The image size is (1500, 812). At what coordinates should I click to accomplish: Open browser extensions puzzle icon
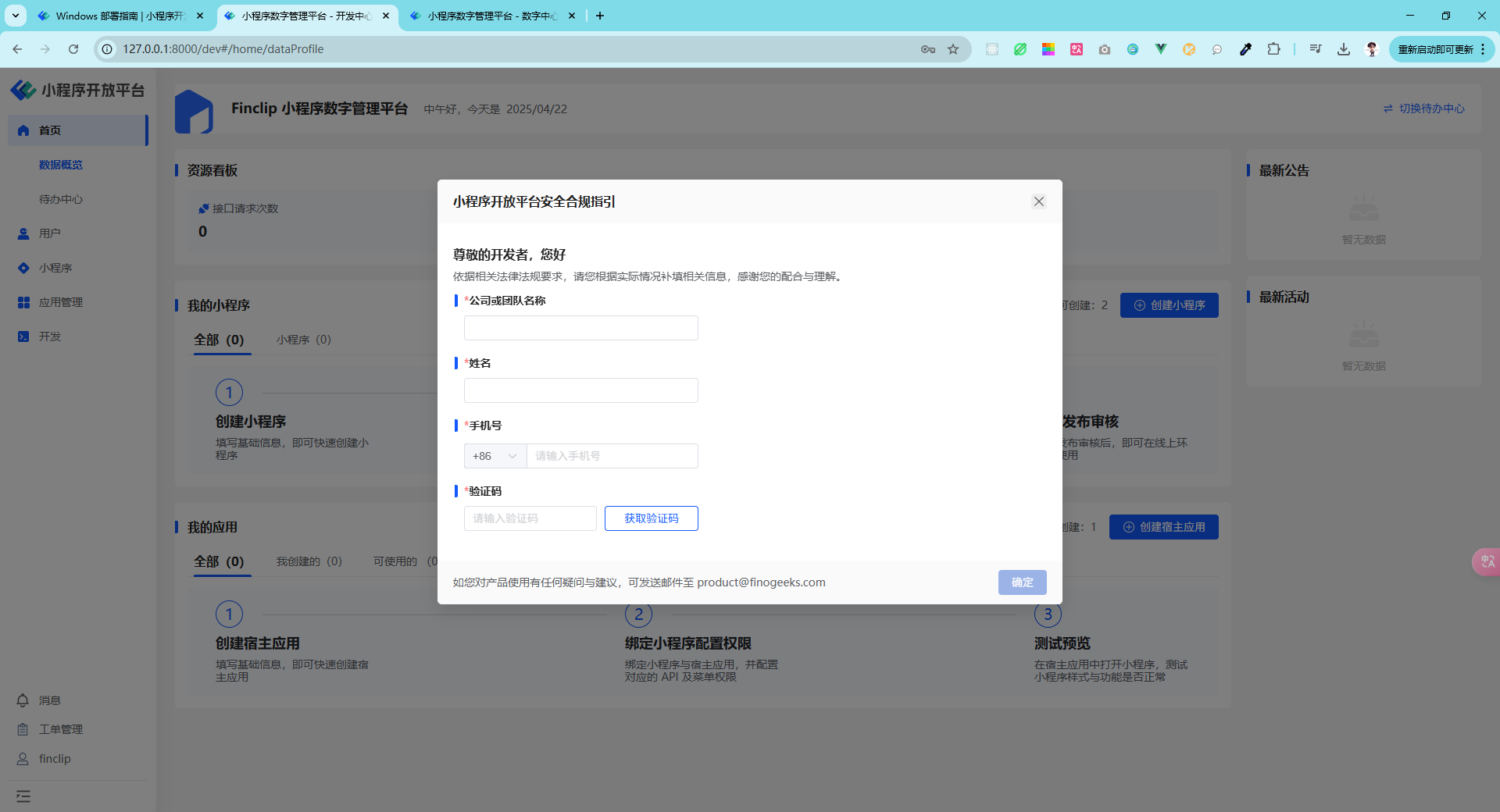point(1273,49)
